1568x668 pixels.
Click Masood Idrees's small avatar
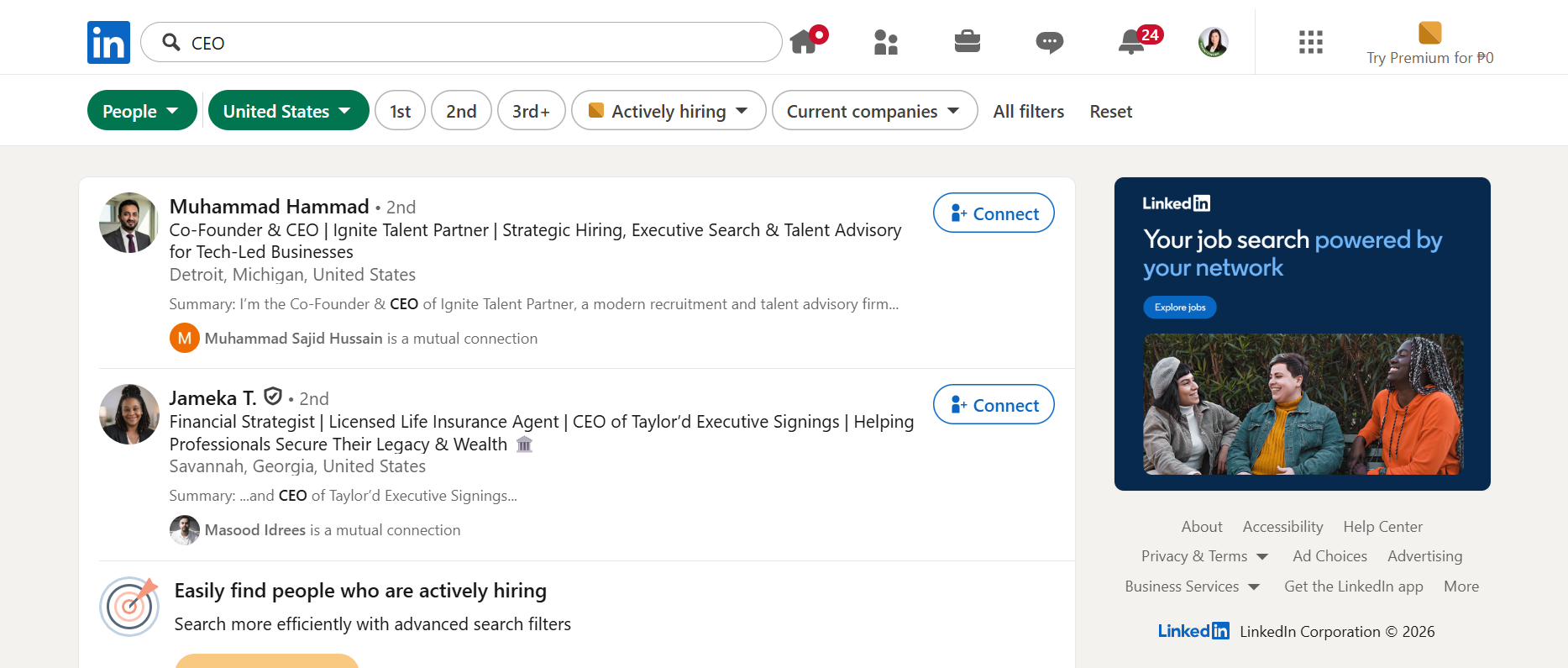pyautogui.click(x=185, y=529)
